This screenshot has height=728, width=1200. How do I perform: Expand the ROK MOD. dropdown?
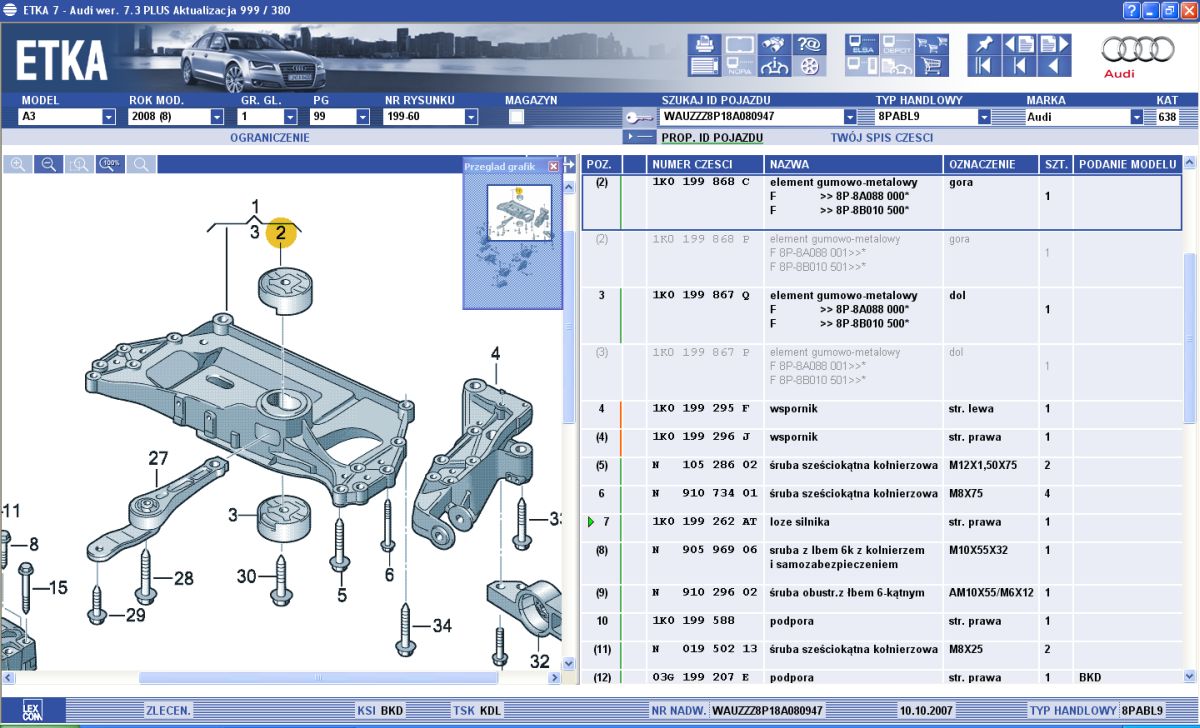[x=217, y=117]
